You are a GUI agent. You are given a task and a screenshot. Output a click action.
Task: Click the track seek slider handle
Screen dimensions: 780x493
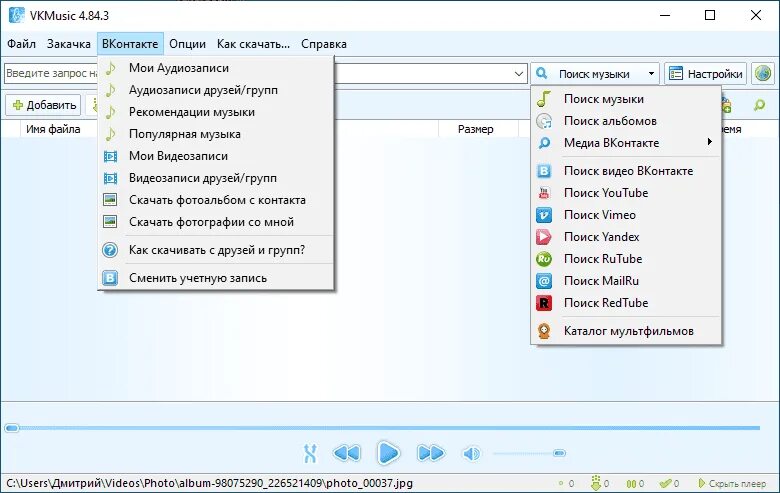(x=12, y=428)
